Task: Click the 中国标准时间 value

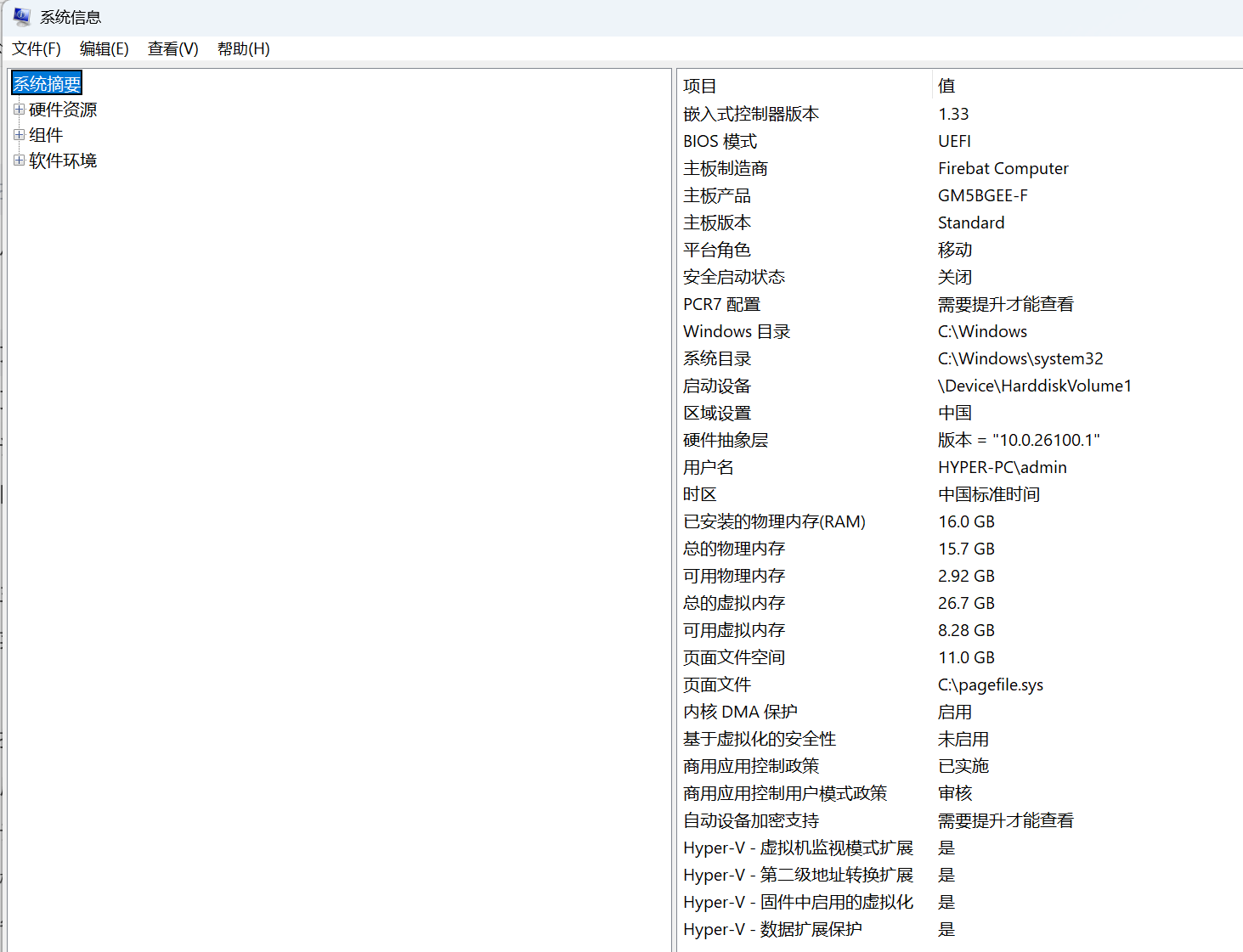Action: (989, 494)
